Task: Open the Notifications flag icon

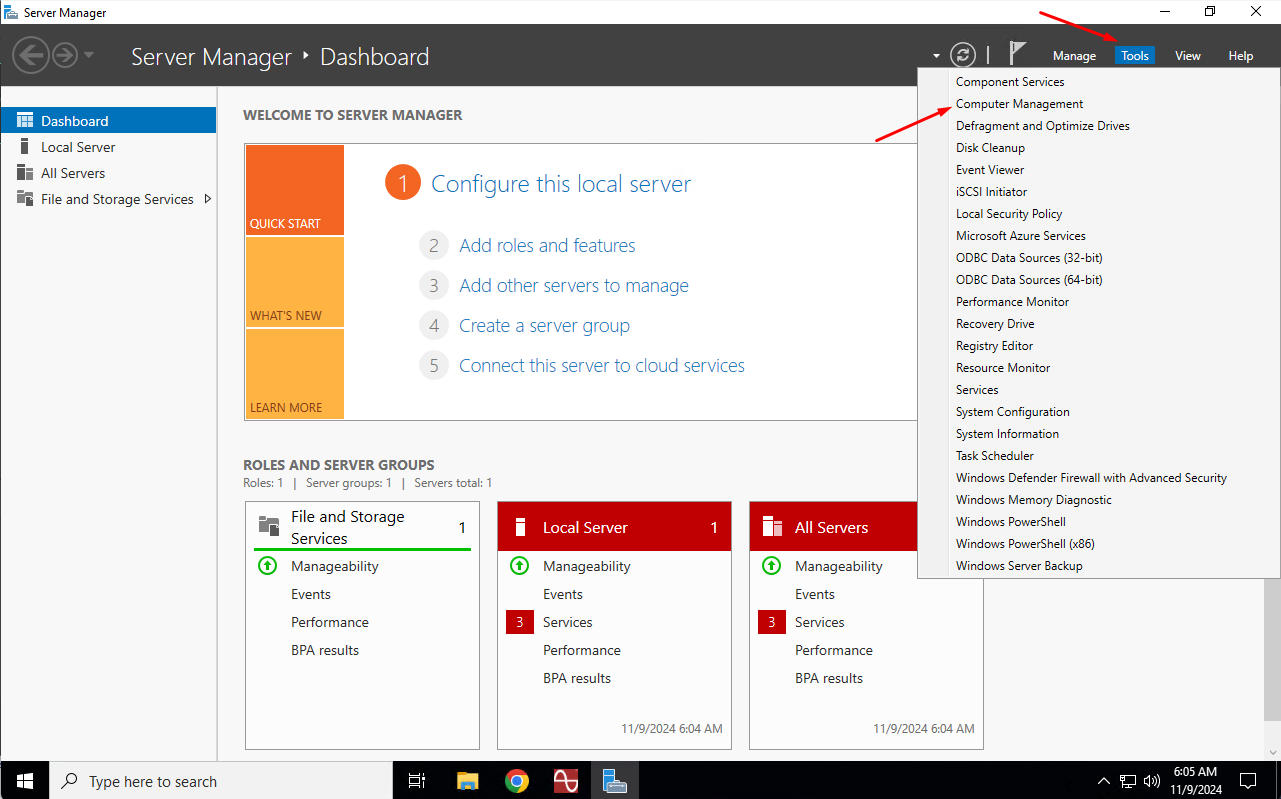Action: tap(1017, 54)
